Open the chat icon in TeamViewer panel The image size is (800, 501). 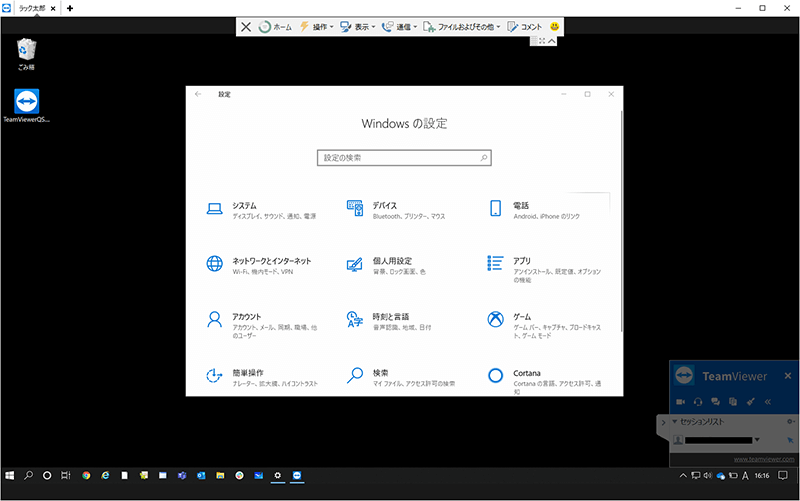point(715,402)
